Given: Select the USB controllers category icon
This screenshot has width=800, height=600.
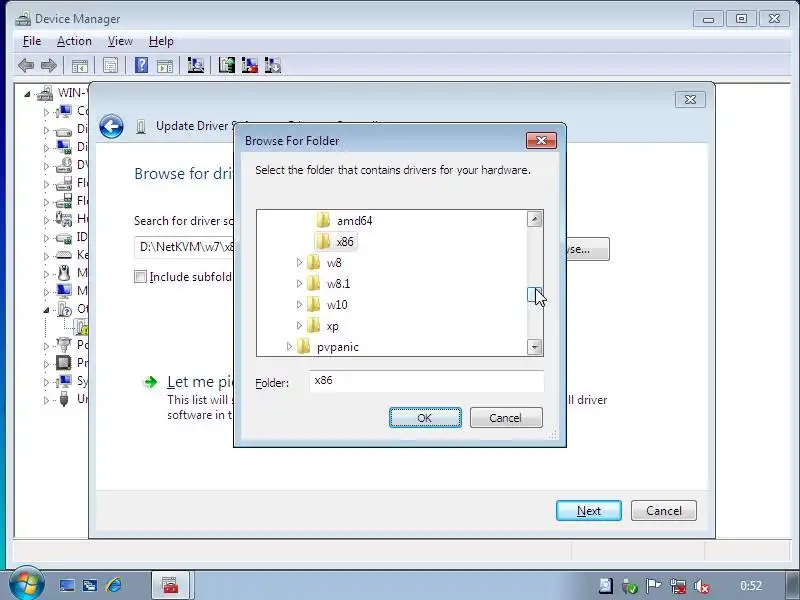Looking at the screenshot, I should (64, 398).
